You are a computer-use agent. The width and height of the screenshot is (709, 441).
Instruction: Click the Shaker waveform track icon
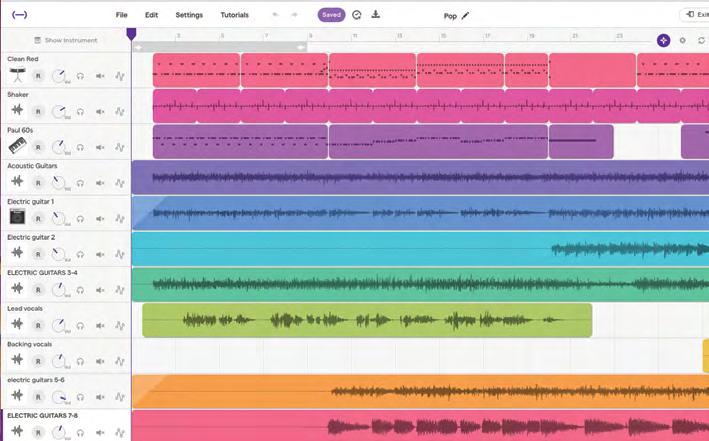[17, 110]
